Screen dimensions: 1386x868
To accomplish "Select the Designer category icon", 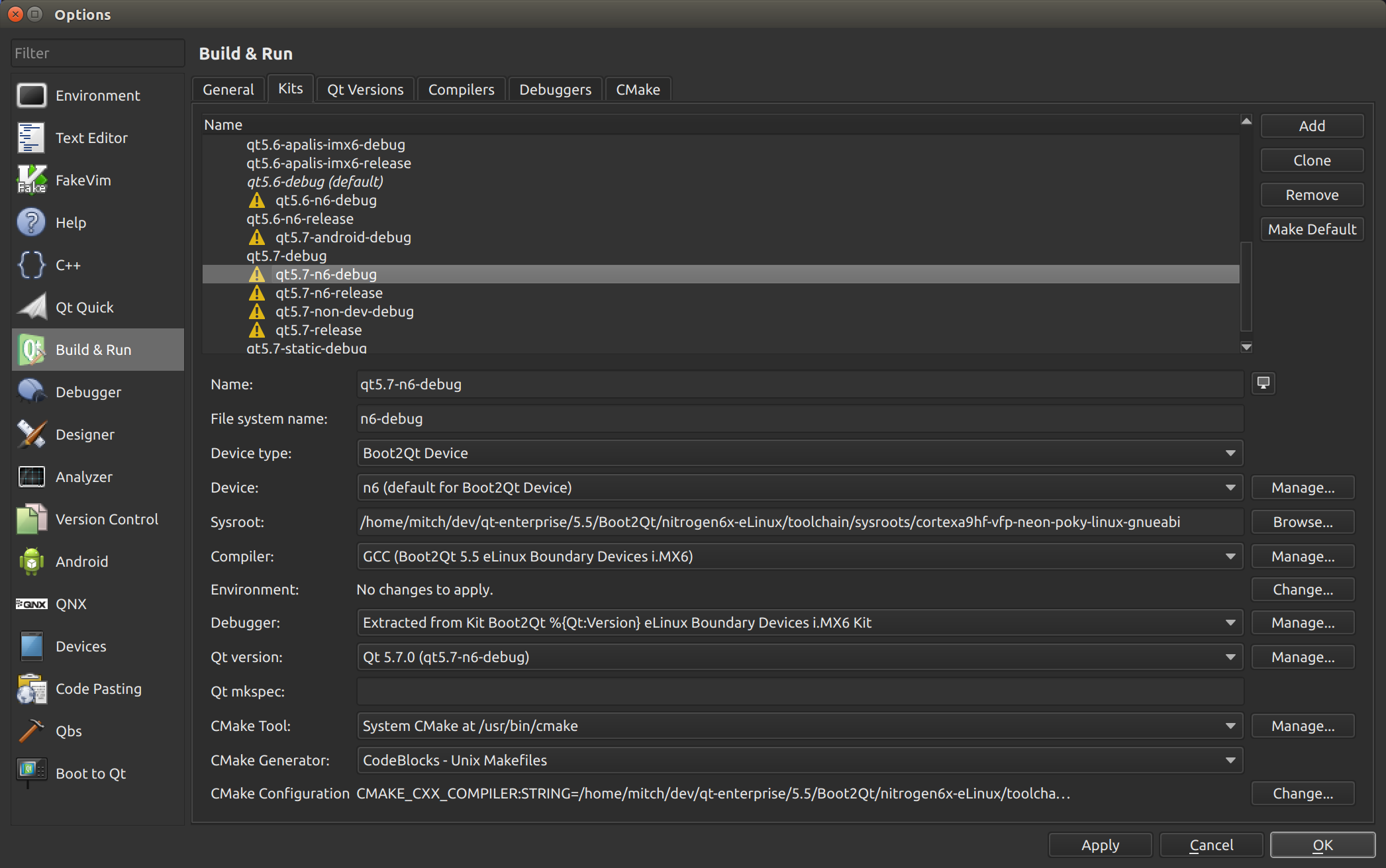I will pos(31,434).
